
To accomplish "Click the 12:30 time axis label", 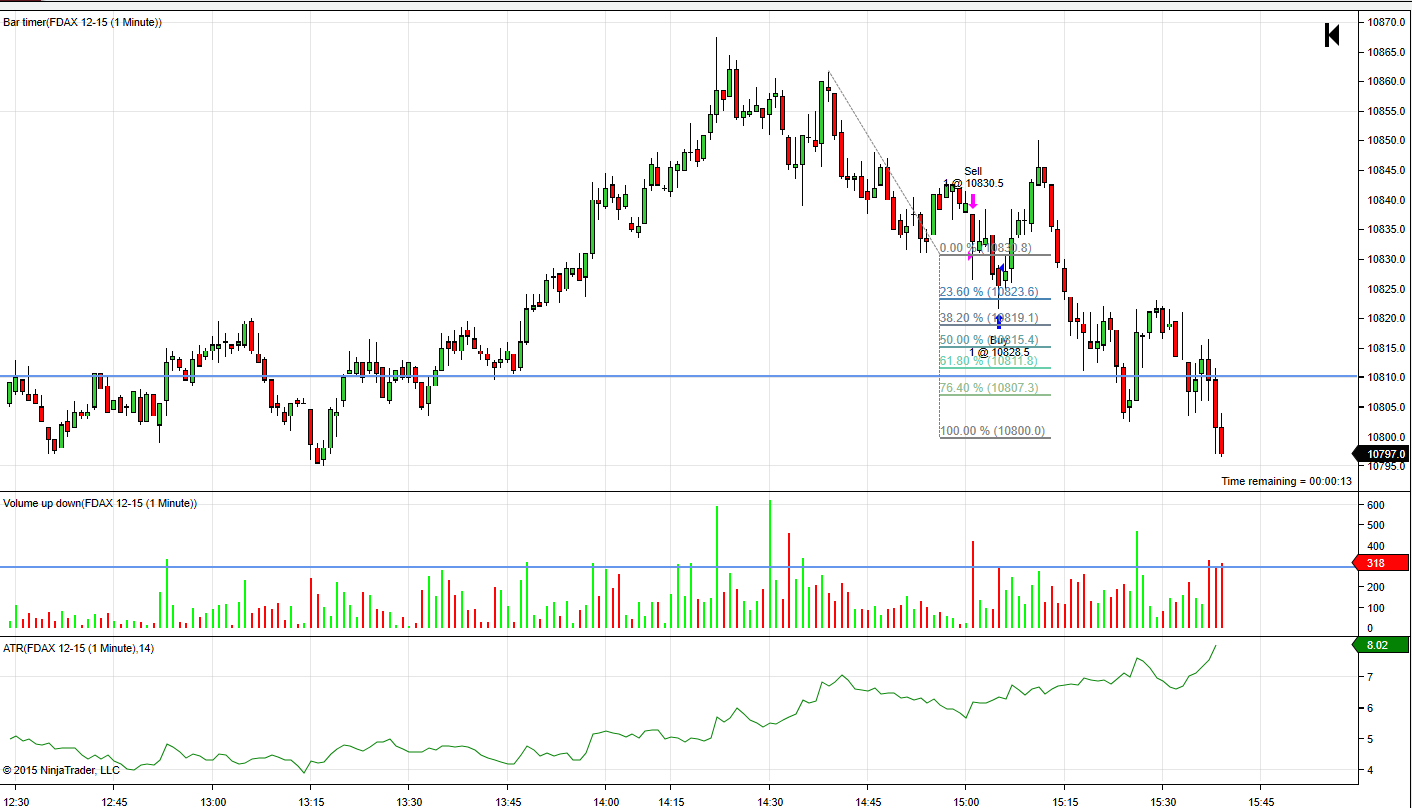I will [x=16, y=802].
